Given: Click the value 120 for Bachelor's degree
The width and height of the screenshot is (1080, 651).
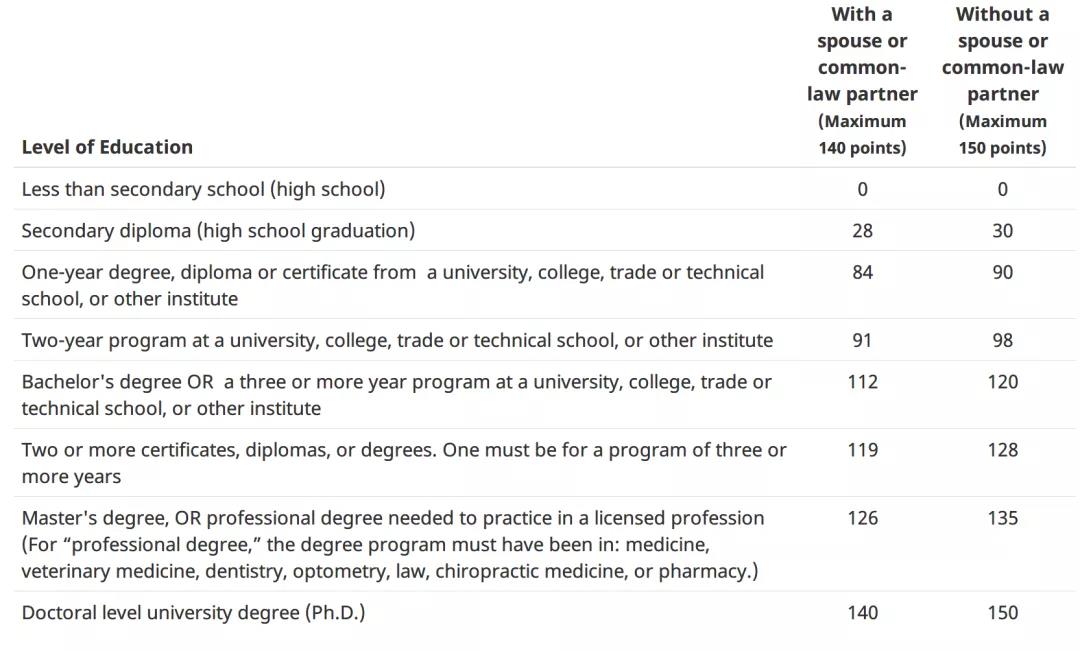Looking at the screenshot, I should [1003, 382].
